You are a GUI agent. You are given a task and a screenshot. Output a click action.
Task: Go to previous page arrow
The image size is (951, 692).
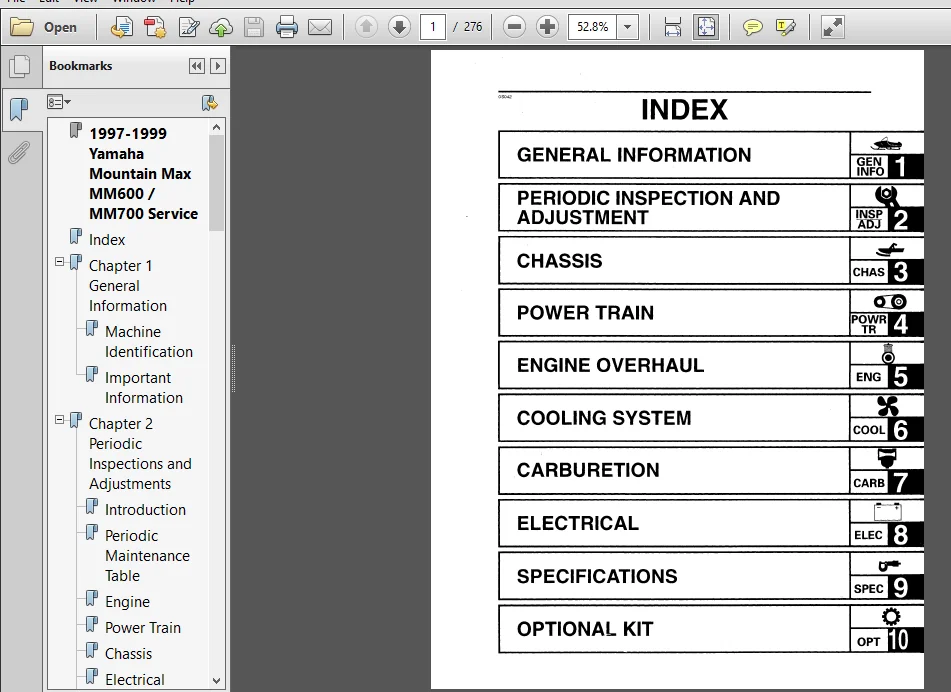(x=366, y=27)
